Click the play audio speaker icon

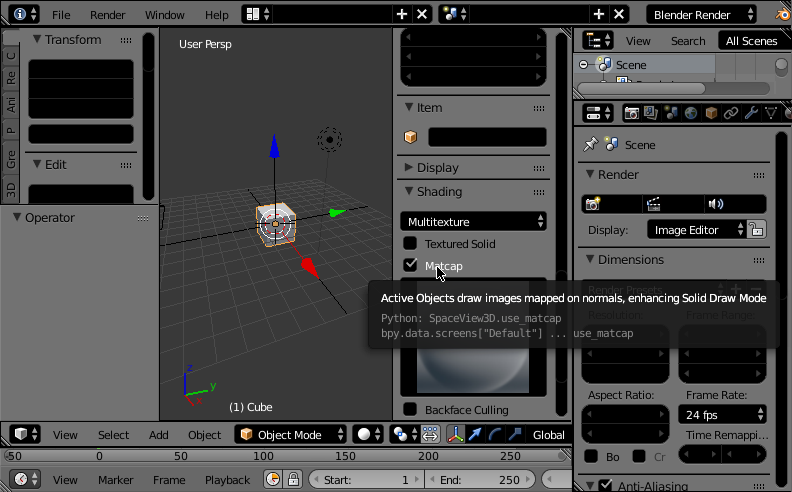click(x=715, y=204)
